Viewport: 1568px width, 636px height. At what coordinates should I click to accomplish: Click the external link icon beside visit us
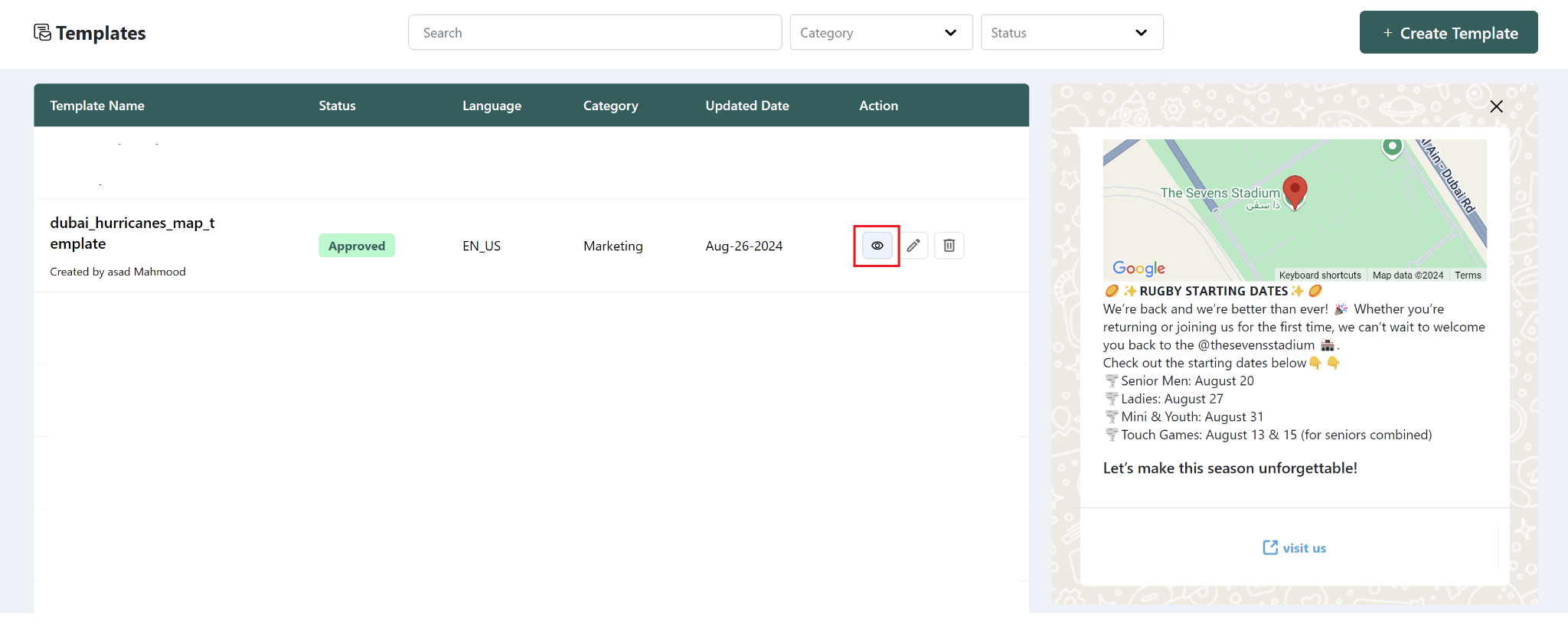click(x=1270, y=547)
